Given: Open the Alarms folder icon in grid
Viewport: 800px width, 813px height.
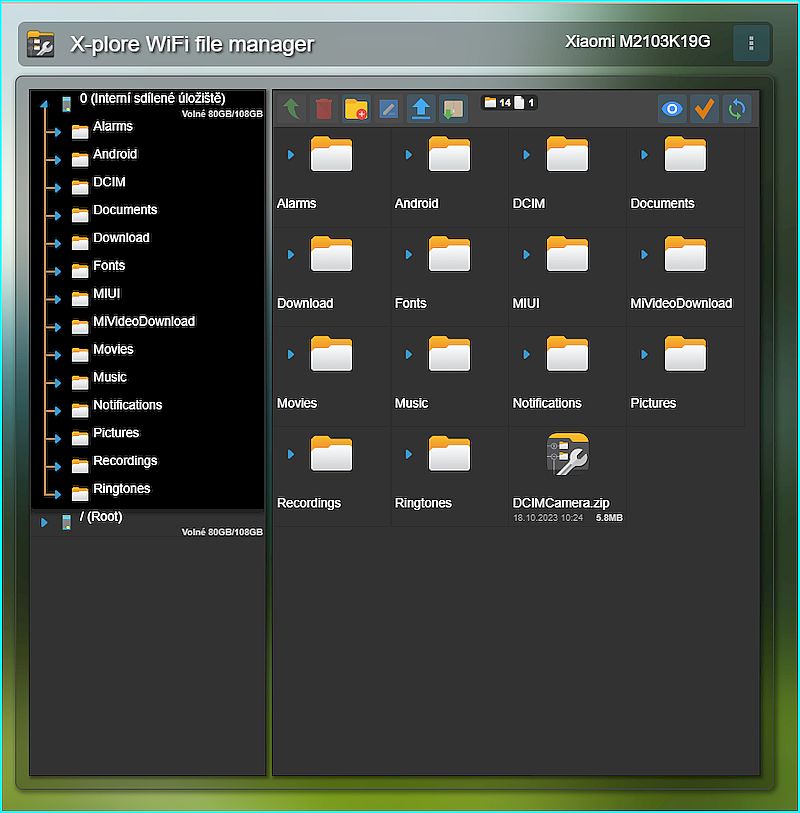Looking at the screenshot, I should click(x=331, y=154).
